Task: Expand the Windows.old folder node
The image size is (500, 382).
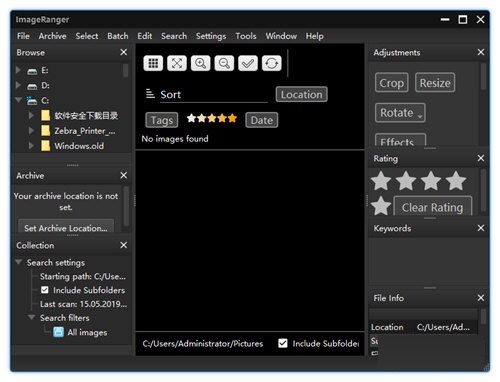Action: point(31,145)
